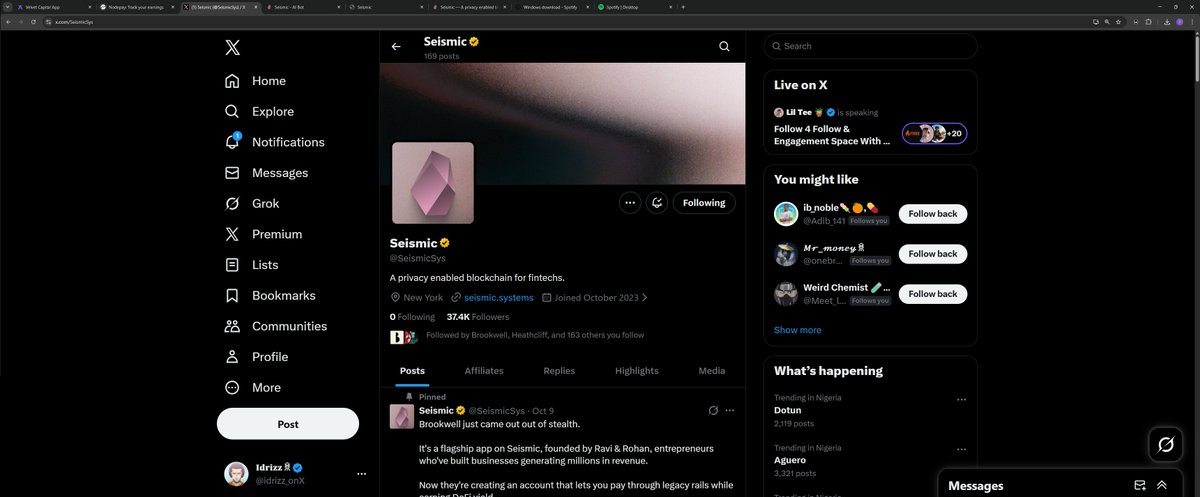Open ib_noble's profile avatar

click(785, 214)
